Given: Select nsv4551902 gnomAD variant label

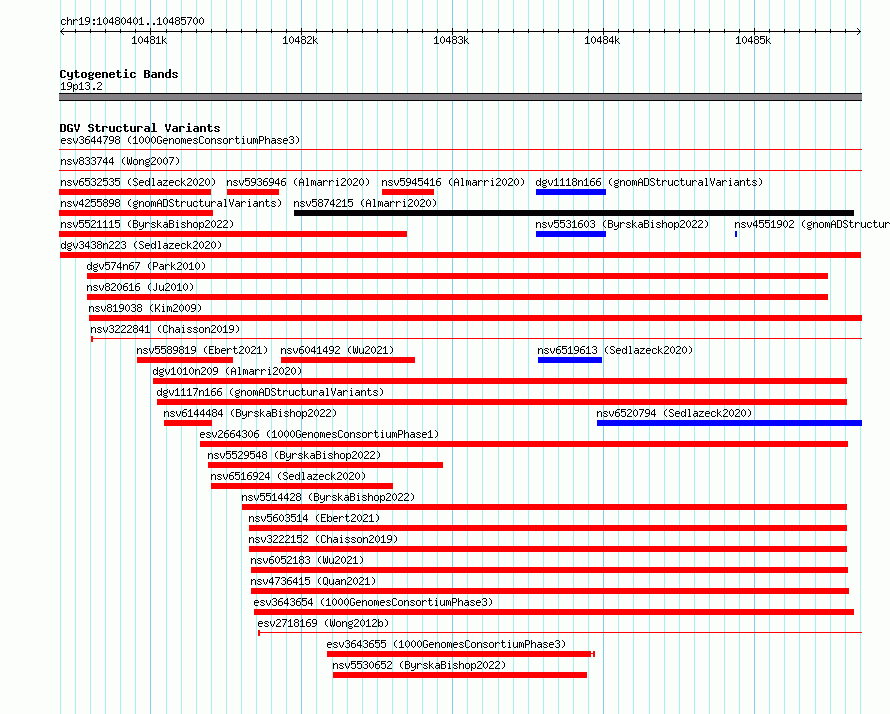Looking at the screenshot, I should [x=812, y=224].
